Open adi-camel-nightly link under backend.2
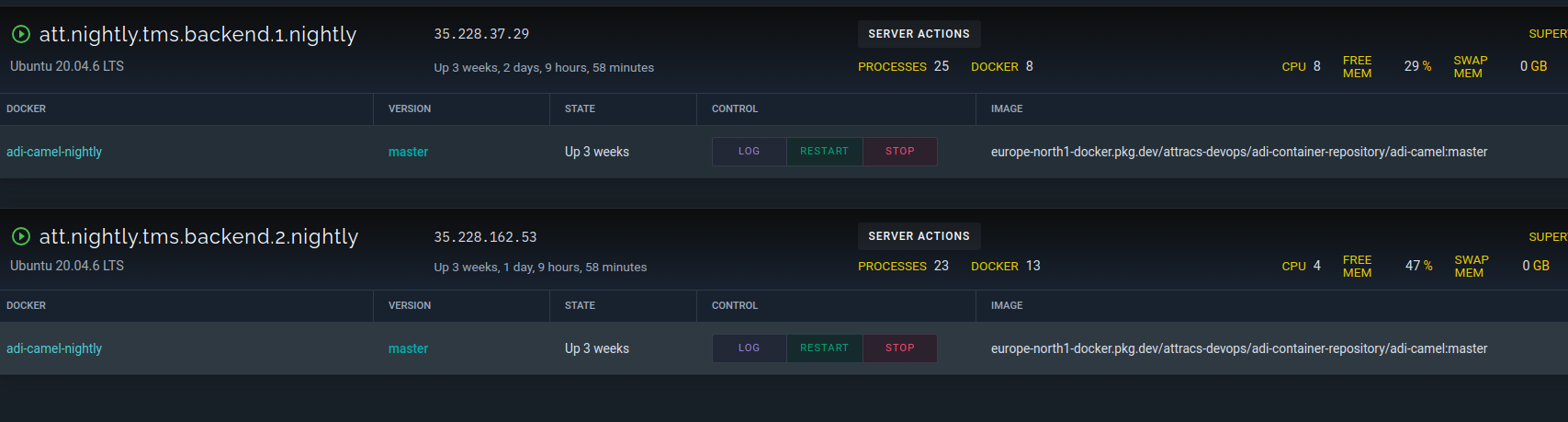Image resolution: width=1568 pixels, height=422 pixels. point(54,348)
